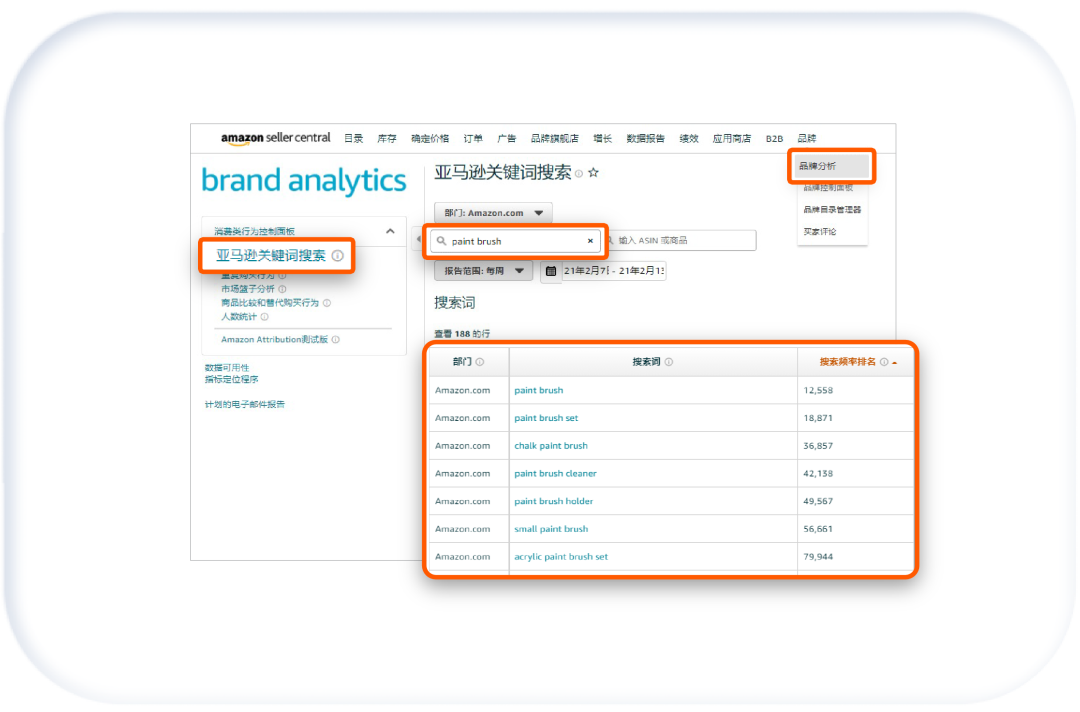Image resolution: width=1080 pixels, height=712 pixels.
Task: Open the chalk paint brush search term
Action: [551, 446]
